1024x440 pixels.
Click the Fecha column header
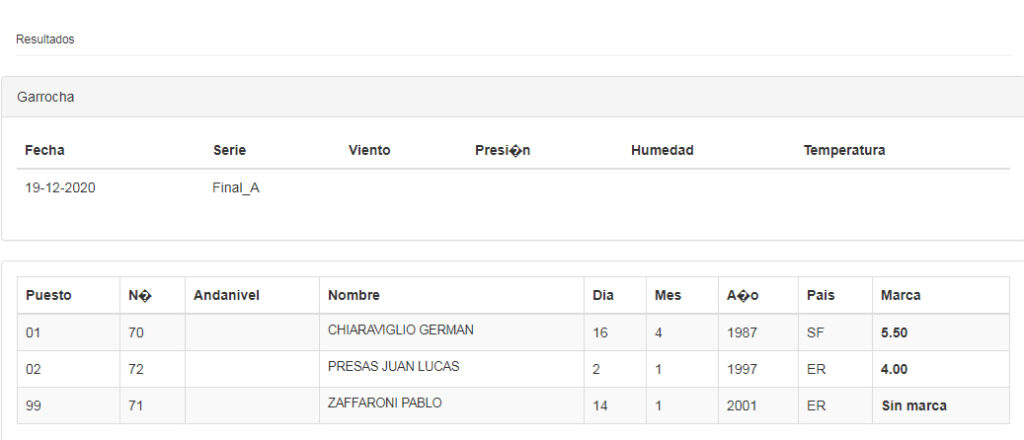45,150
